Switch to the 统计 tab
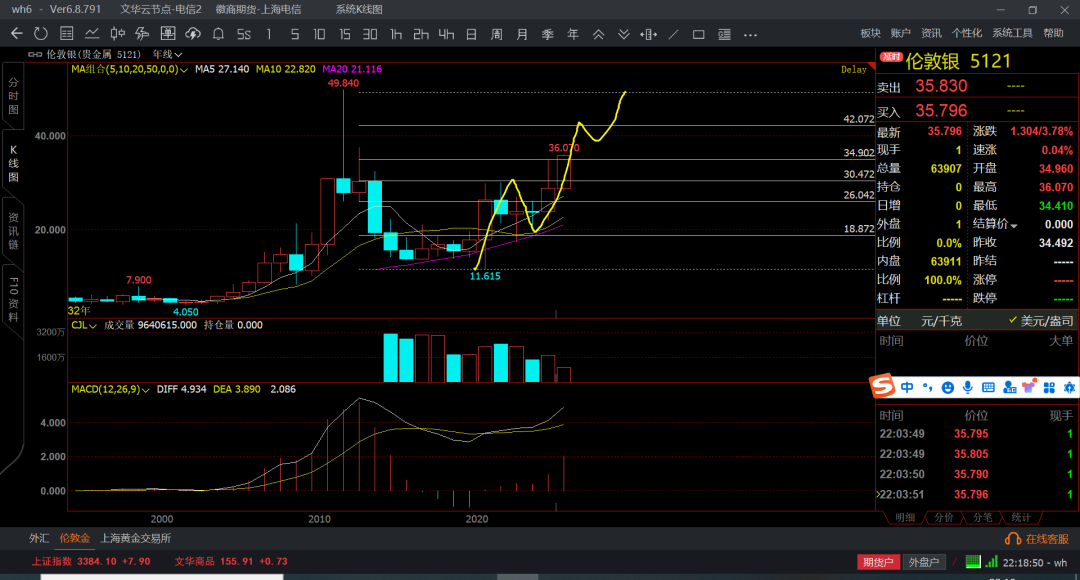The height and width of the screenshot is (580, 1080). (x=1021, y=517)
